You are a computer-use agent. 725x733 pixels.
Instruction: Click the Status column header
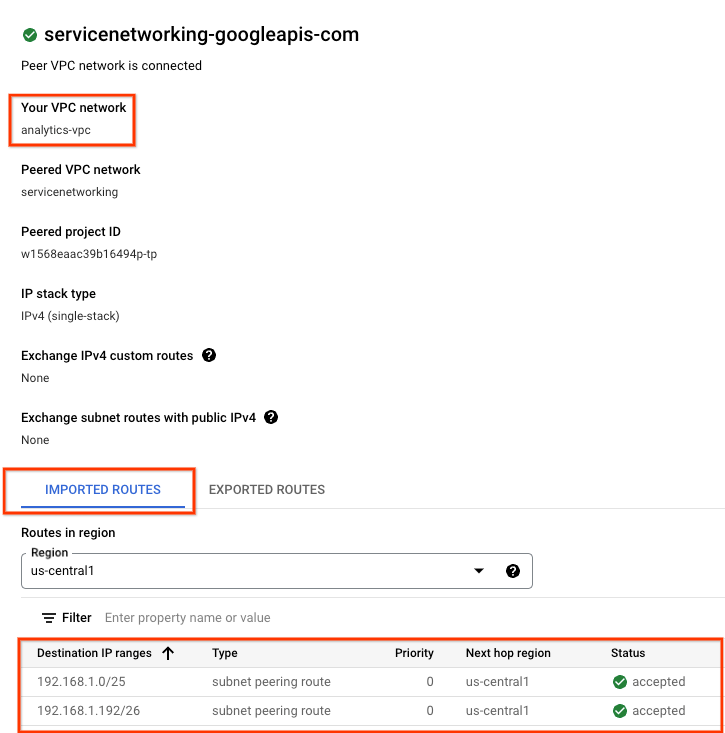tap(628, 653)
